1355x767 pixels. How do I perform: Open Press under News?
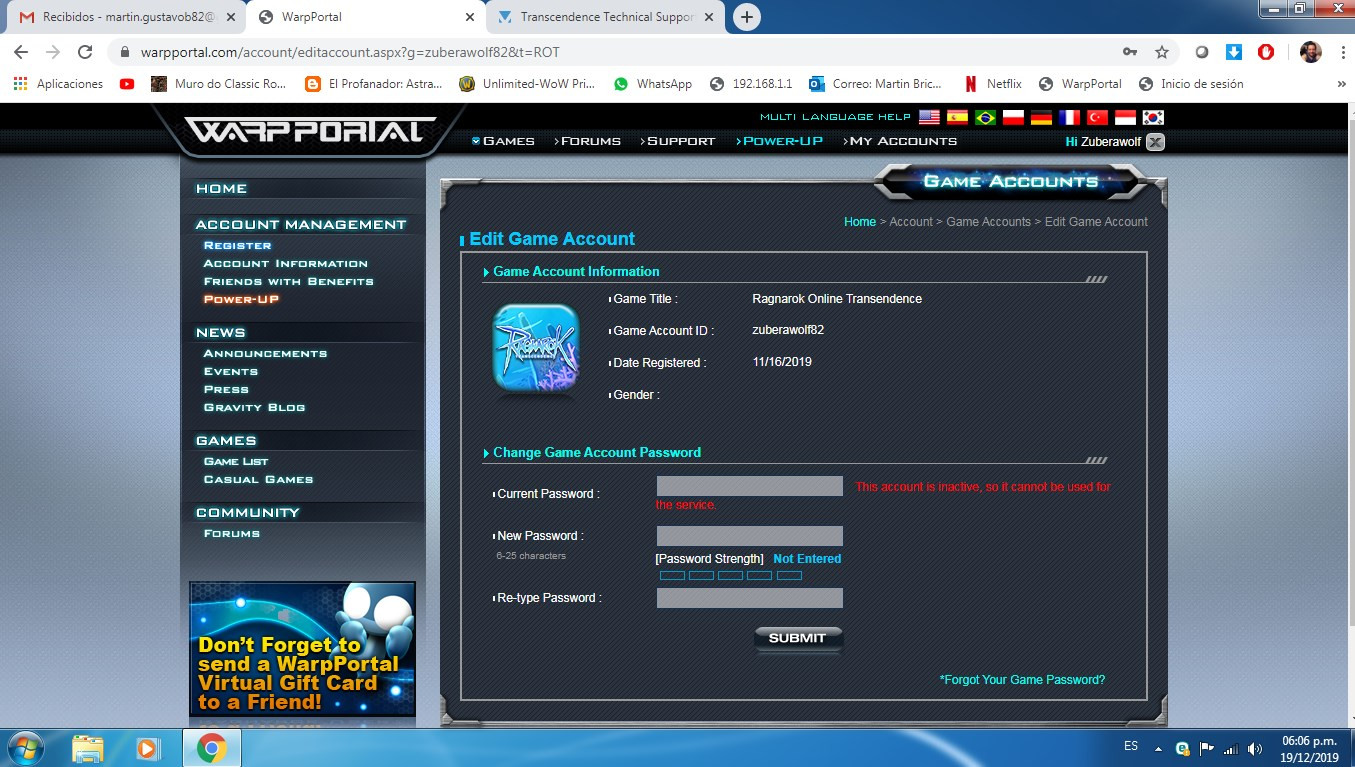point(226,389)
